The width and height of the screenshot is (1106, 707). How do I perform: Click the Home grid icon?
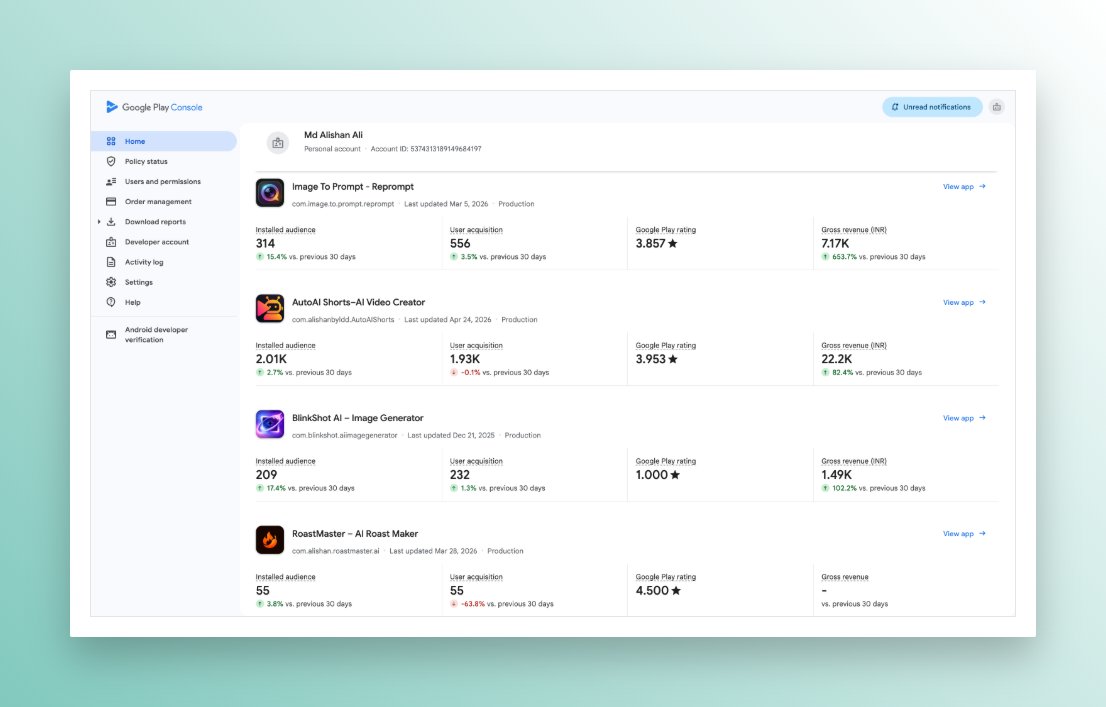[x=111, y=141]
